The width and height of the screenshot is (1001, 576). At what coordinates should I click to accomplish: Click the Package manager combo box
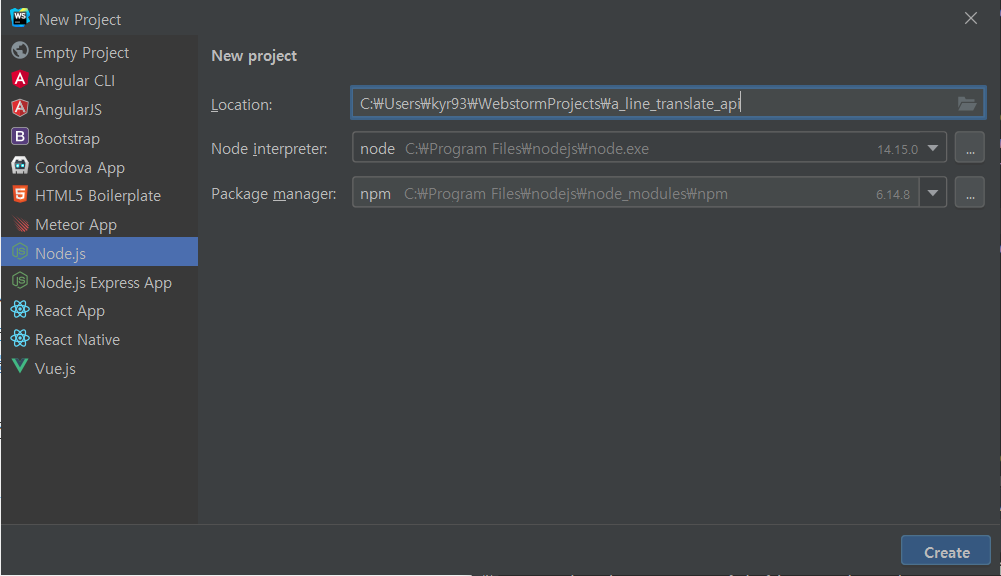coord(649,192)
